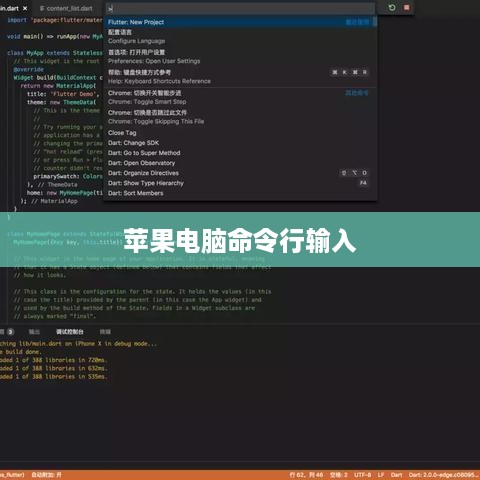Click the import 'package:flutter' code line
Viewport: 480px width, 480px height.
click(55, 20)
